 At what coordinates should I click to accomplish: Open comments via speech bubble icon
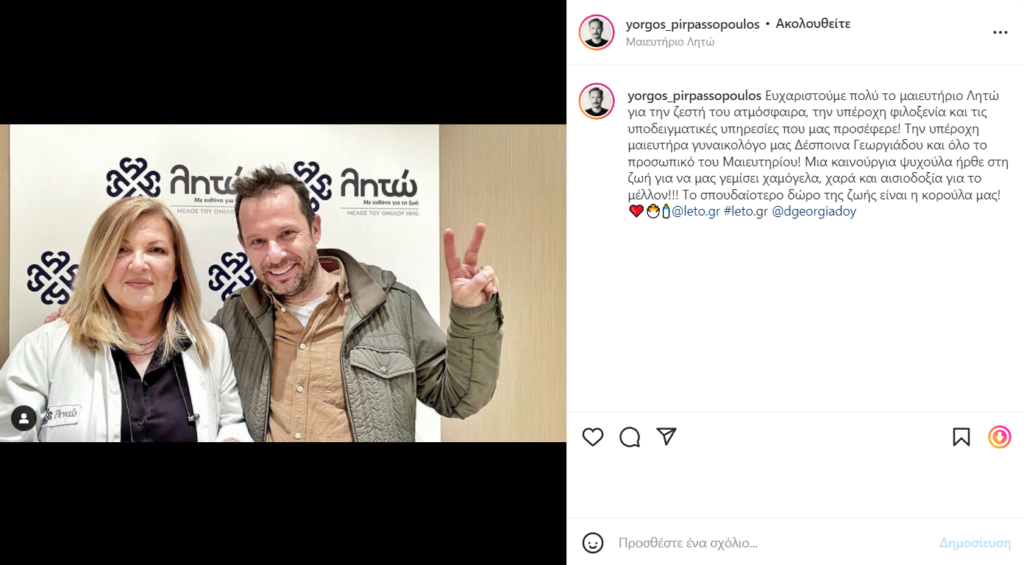tap(630, 437)
